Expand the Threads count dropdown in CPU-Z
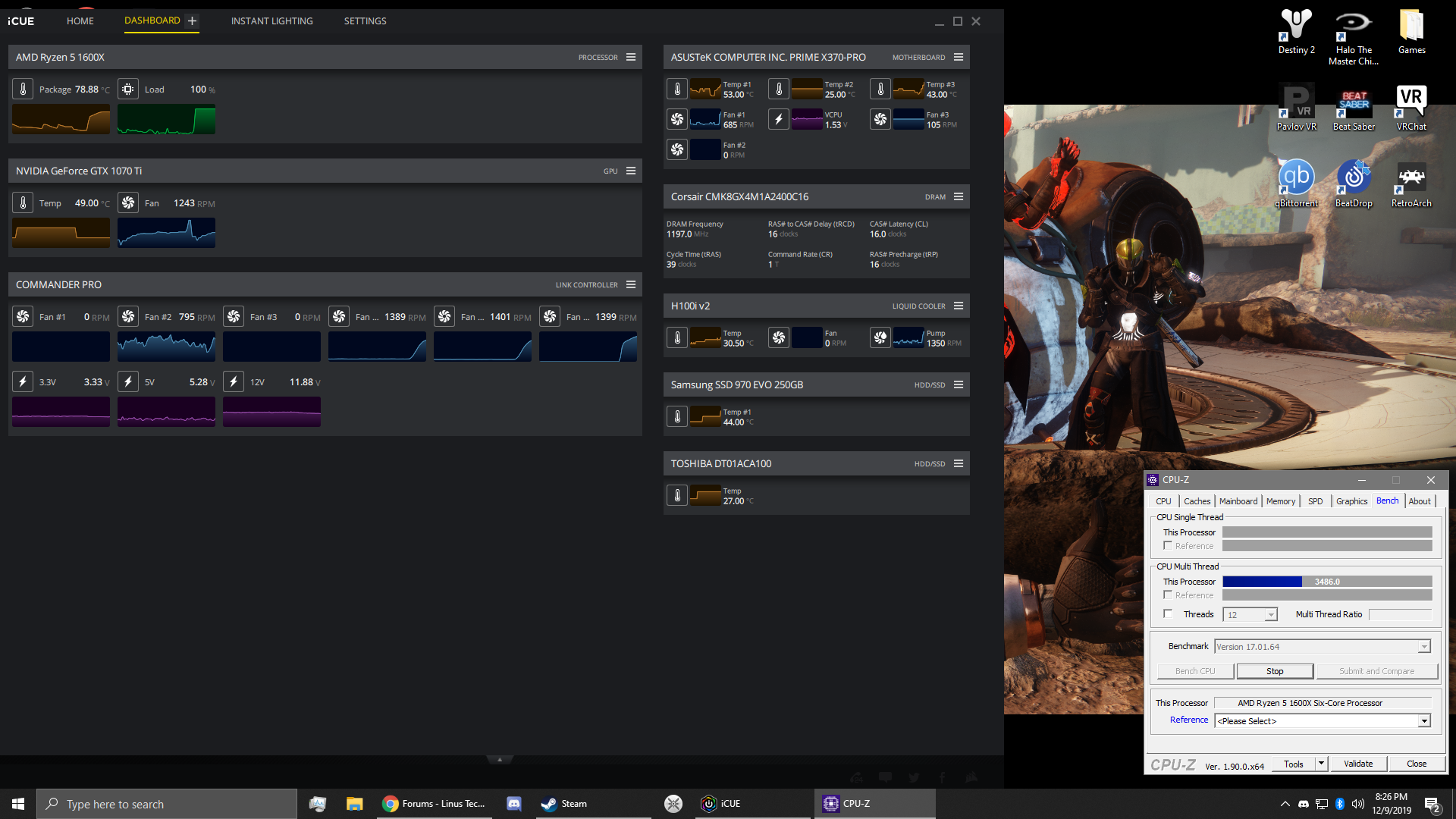The width and height of the screenshot is (1456, 819). pyautogui.click(x=1271, y=615)
